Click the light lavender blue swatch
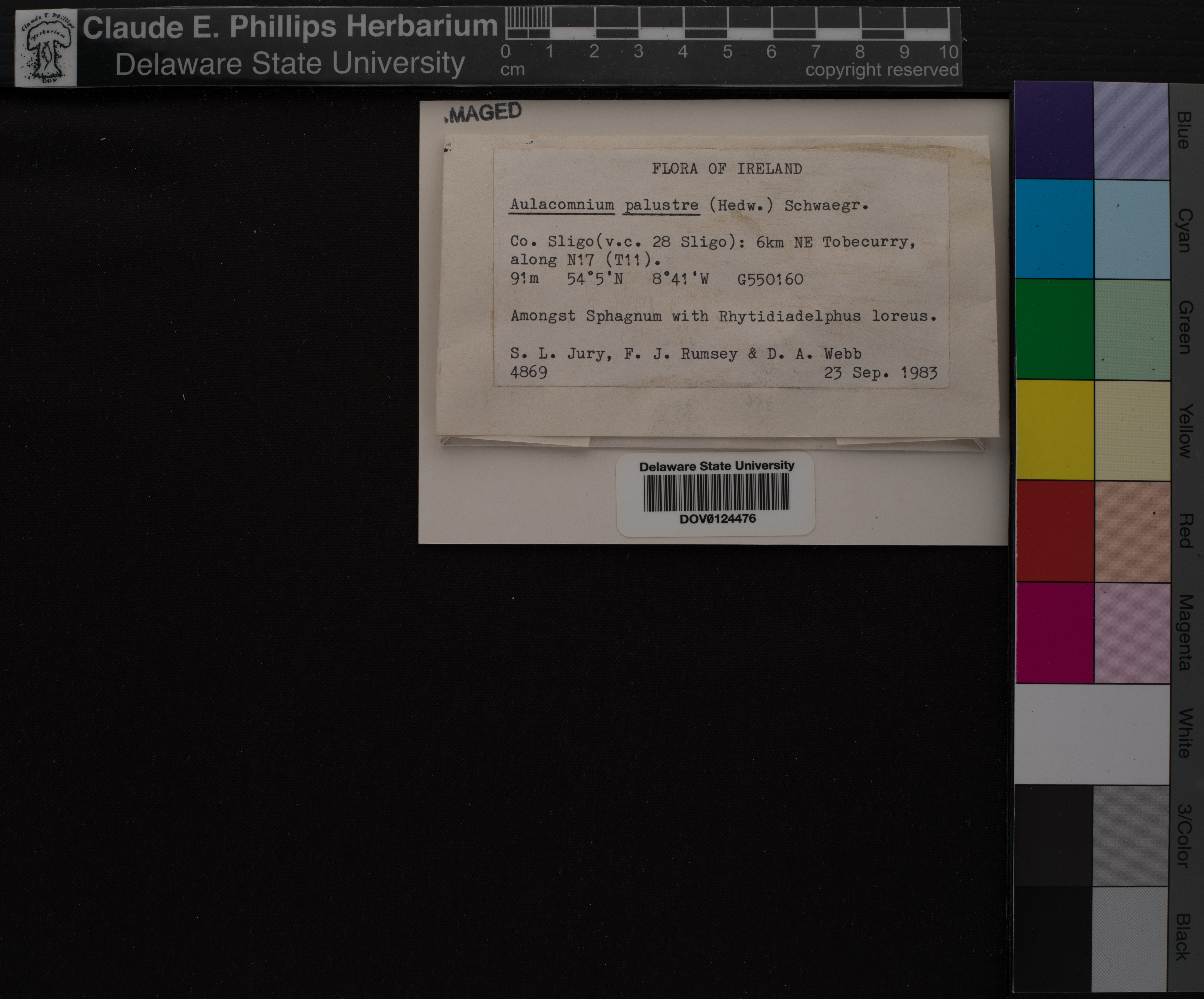The width and height of the screenshot is (1204, 999). point(1131,130)
